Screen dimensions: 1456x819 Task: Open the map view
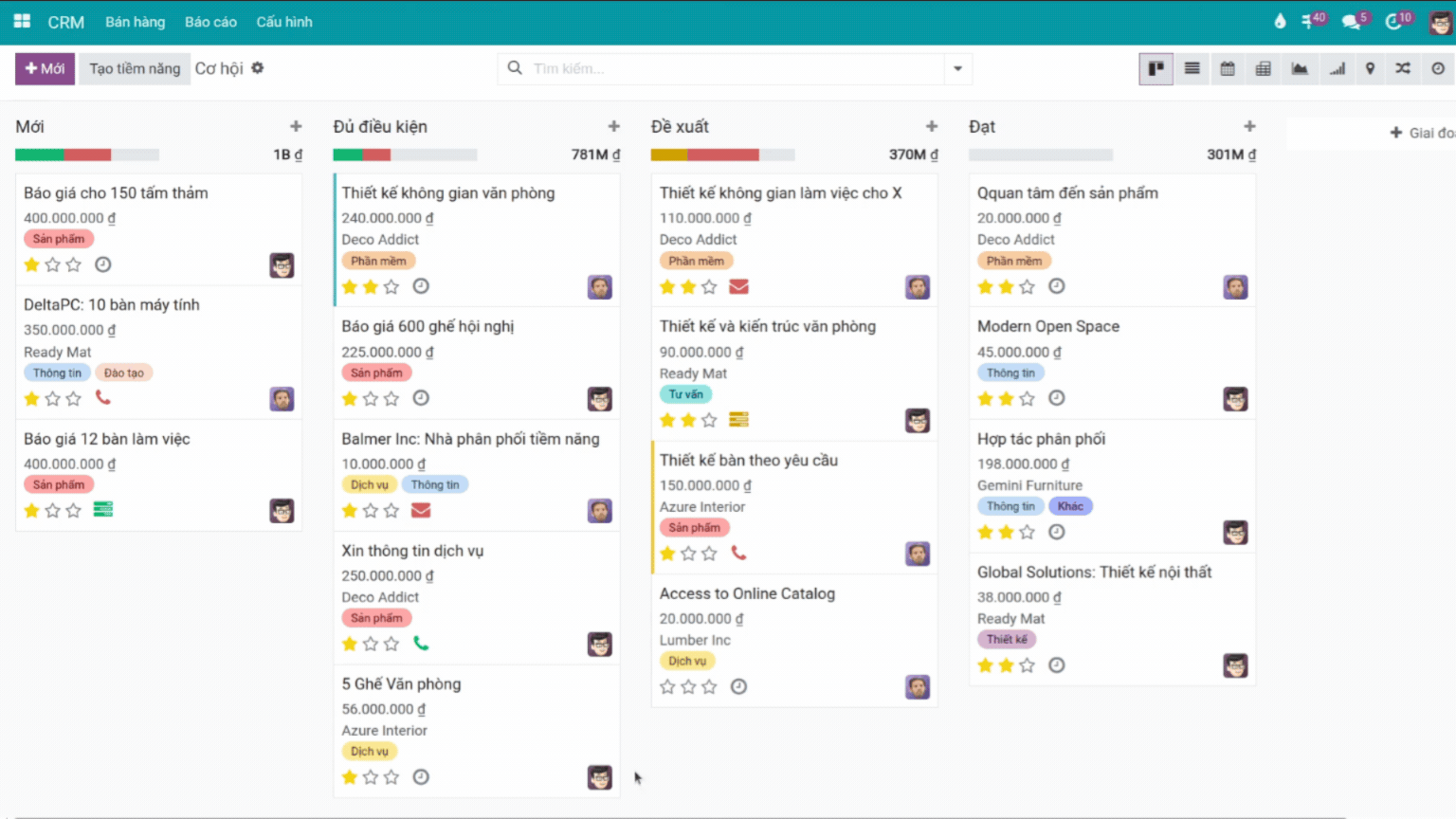coord(1370,68)
